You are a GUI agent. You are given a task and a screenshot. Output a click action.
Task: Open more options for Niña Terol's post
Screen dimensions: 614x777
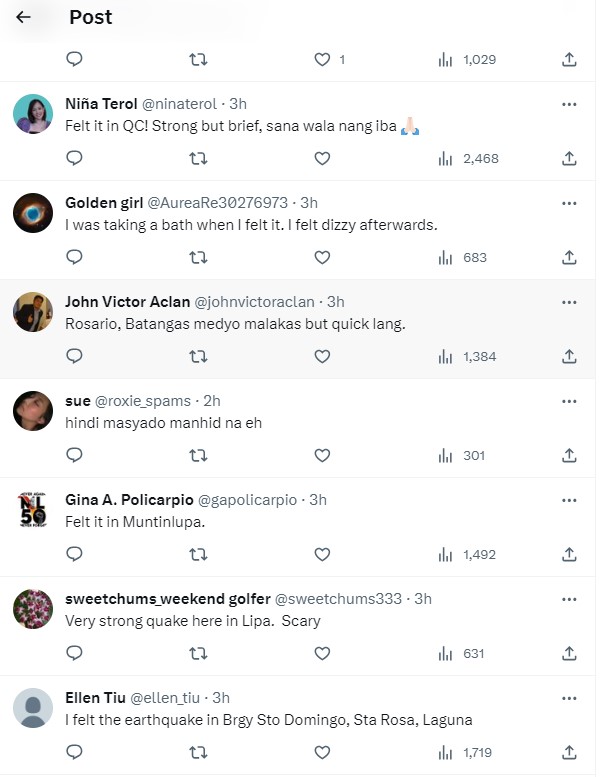coord(569,104)
